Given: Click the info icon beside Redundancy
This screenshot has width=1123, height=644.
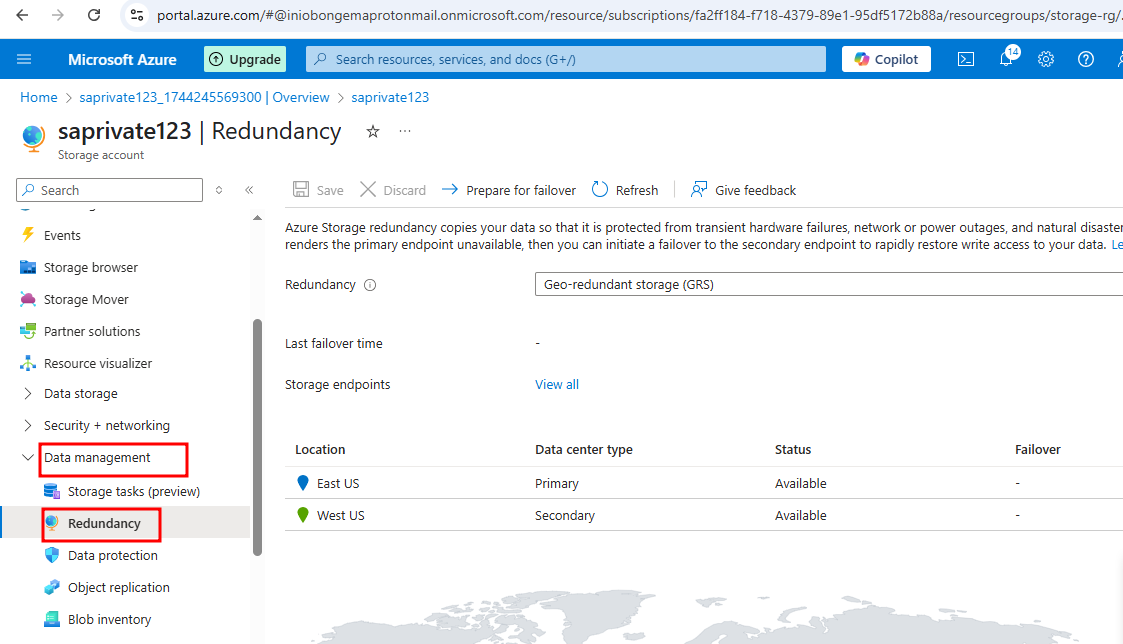Looking at the screenshot, I should coord(370,285).
